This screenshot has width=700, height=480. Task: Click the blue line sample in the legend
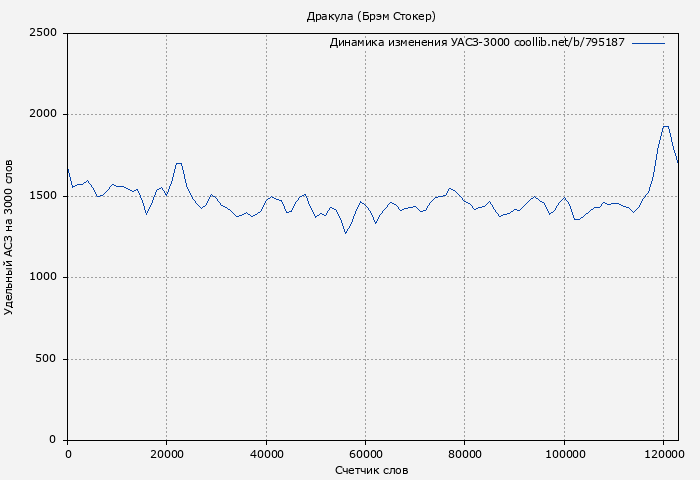click(648, 43)
